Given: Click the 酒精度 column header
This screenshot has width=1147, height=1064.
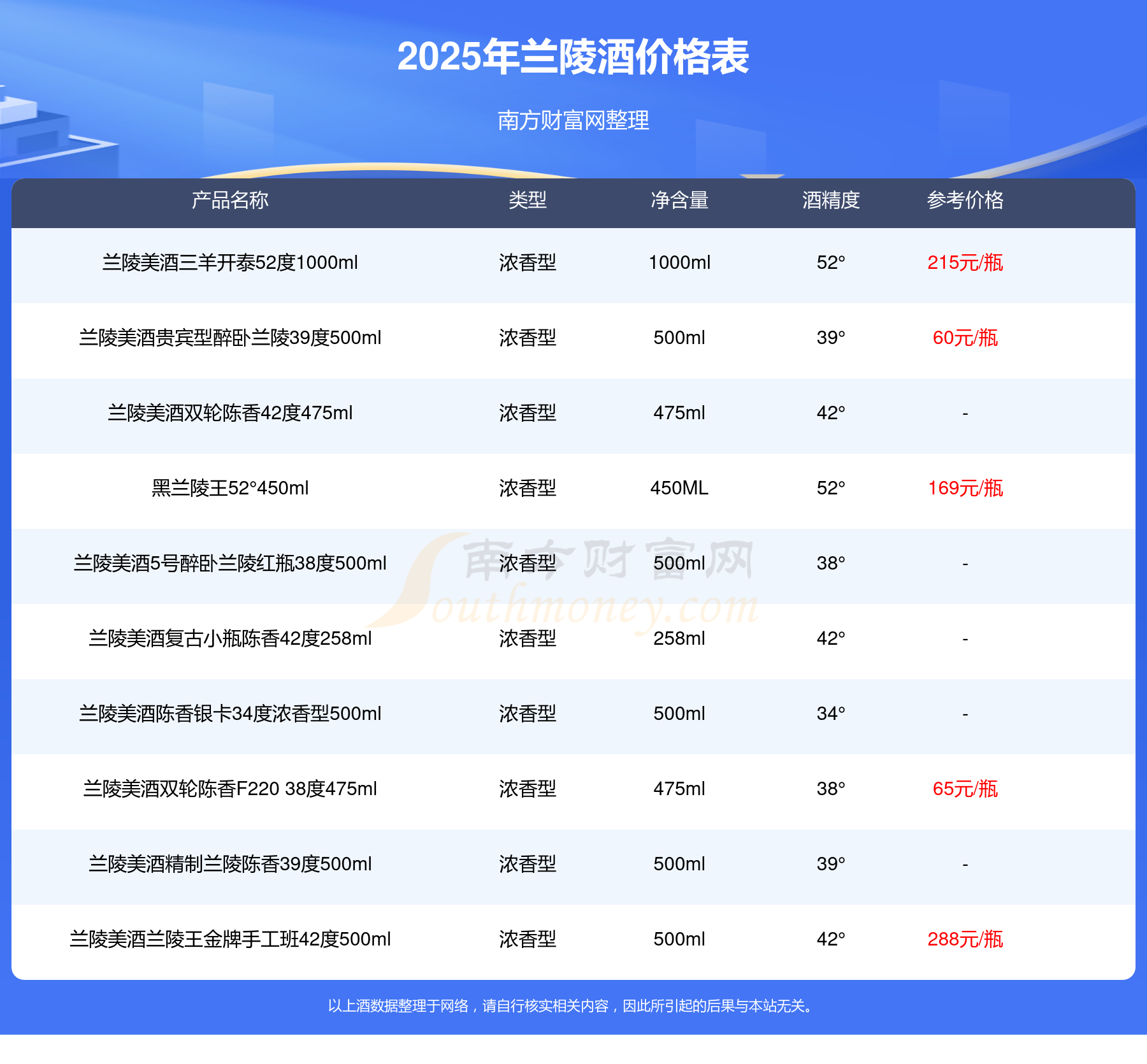Looking at the screenshot, I should point(831,200).
